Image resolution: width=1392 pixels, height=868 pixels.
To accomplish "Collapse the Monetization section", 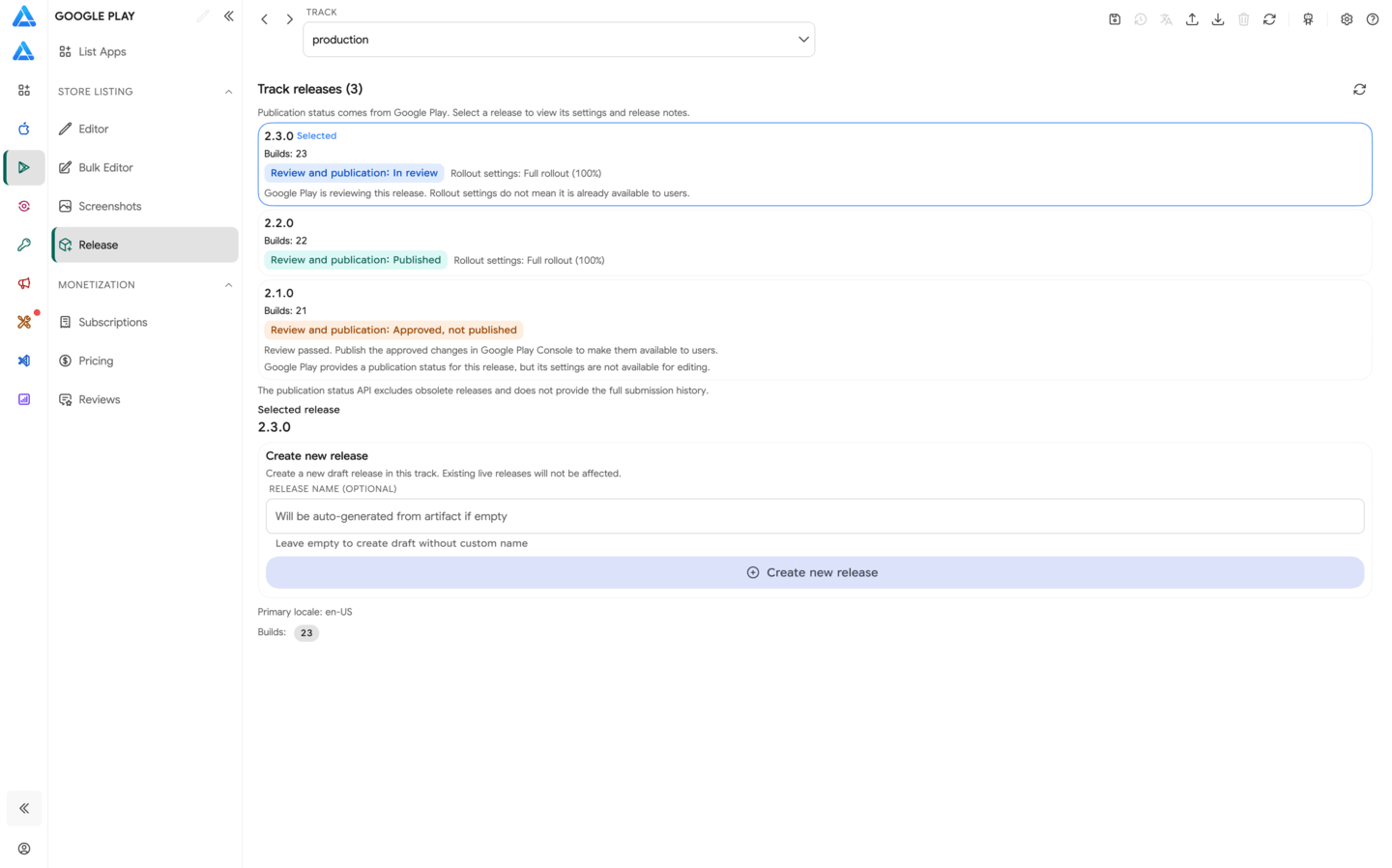I will click(228, 285).
